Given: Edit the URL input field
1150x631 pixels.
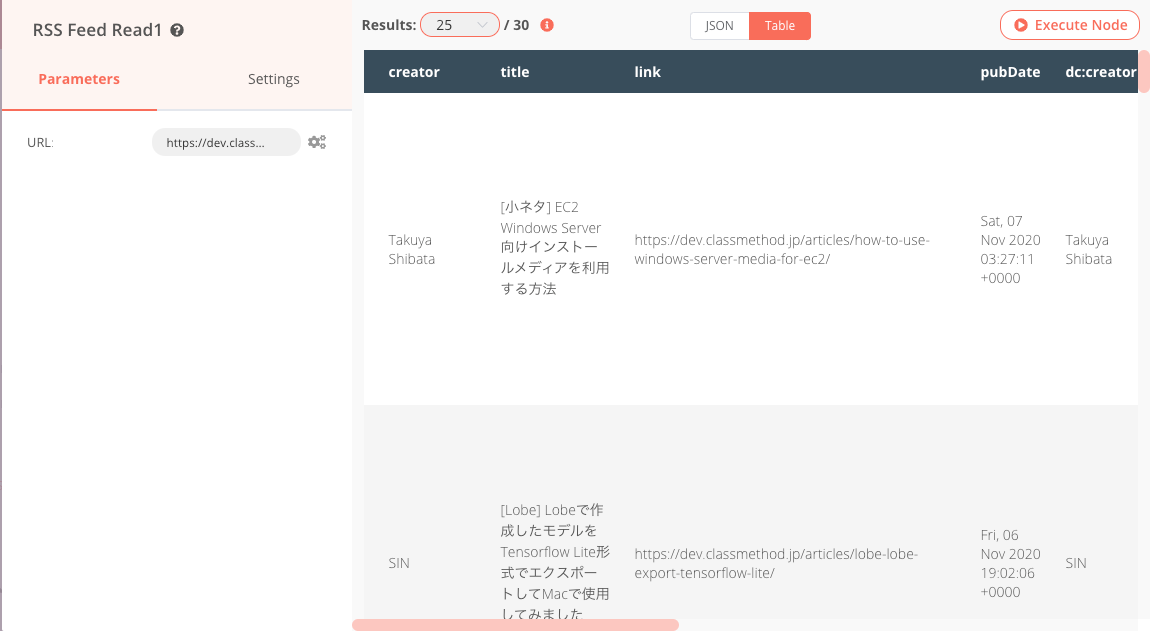Looking at the screenshot, I should pos(226,142).
